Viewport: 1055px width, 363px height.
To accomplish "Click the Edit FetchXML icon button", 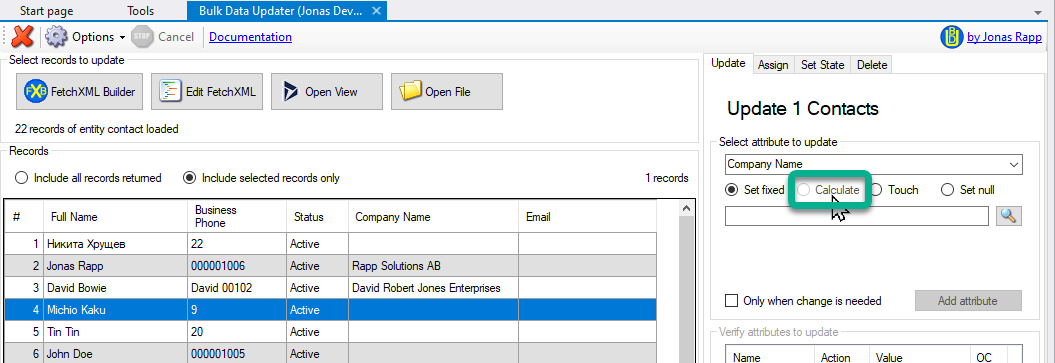I will tap(170, 91).
